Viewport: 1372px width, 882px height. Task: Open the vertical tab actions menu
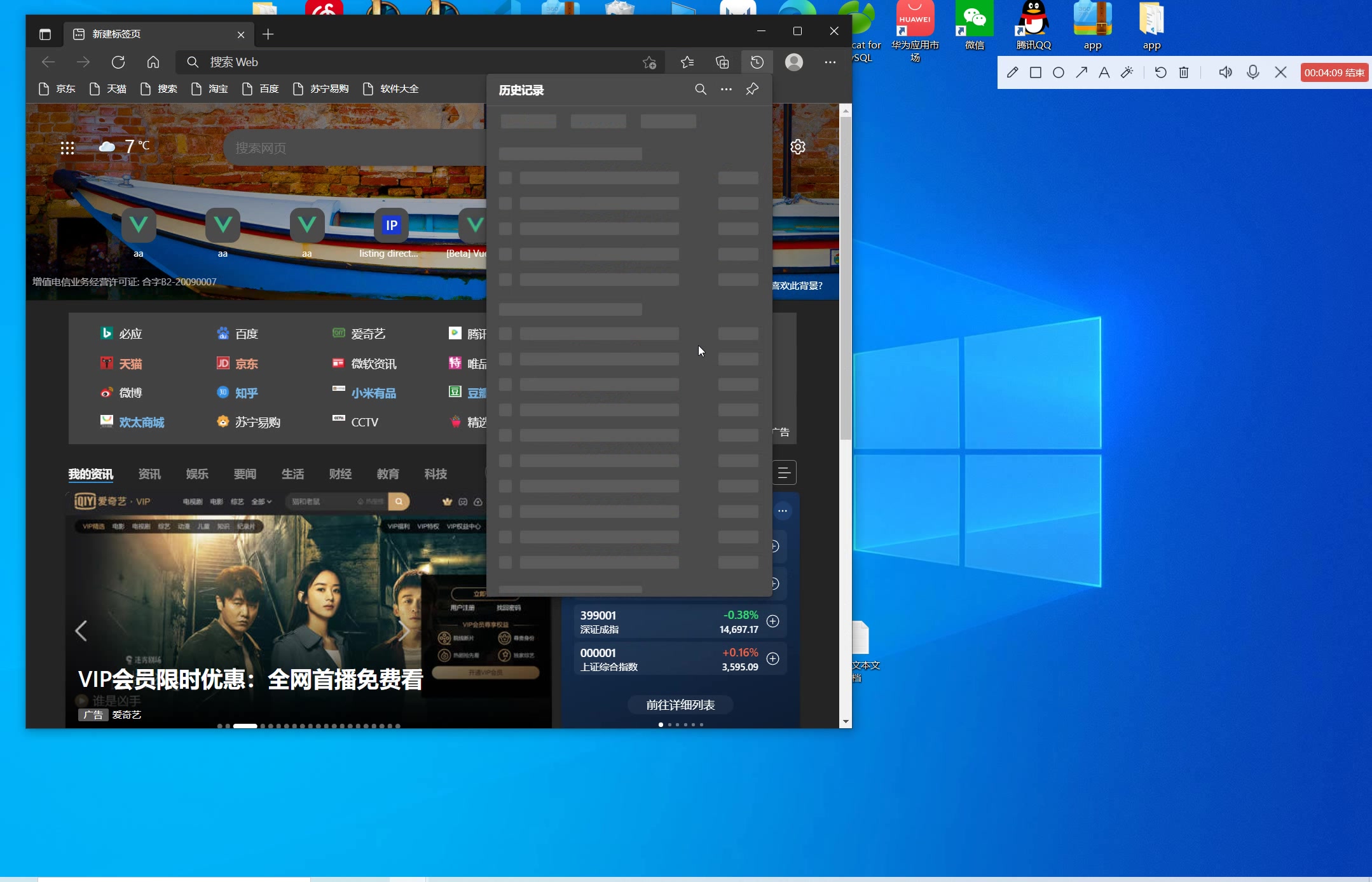45,34
